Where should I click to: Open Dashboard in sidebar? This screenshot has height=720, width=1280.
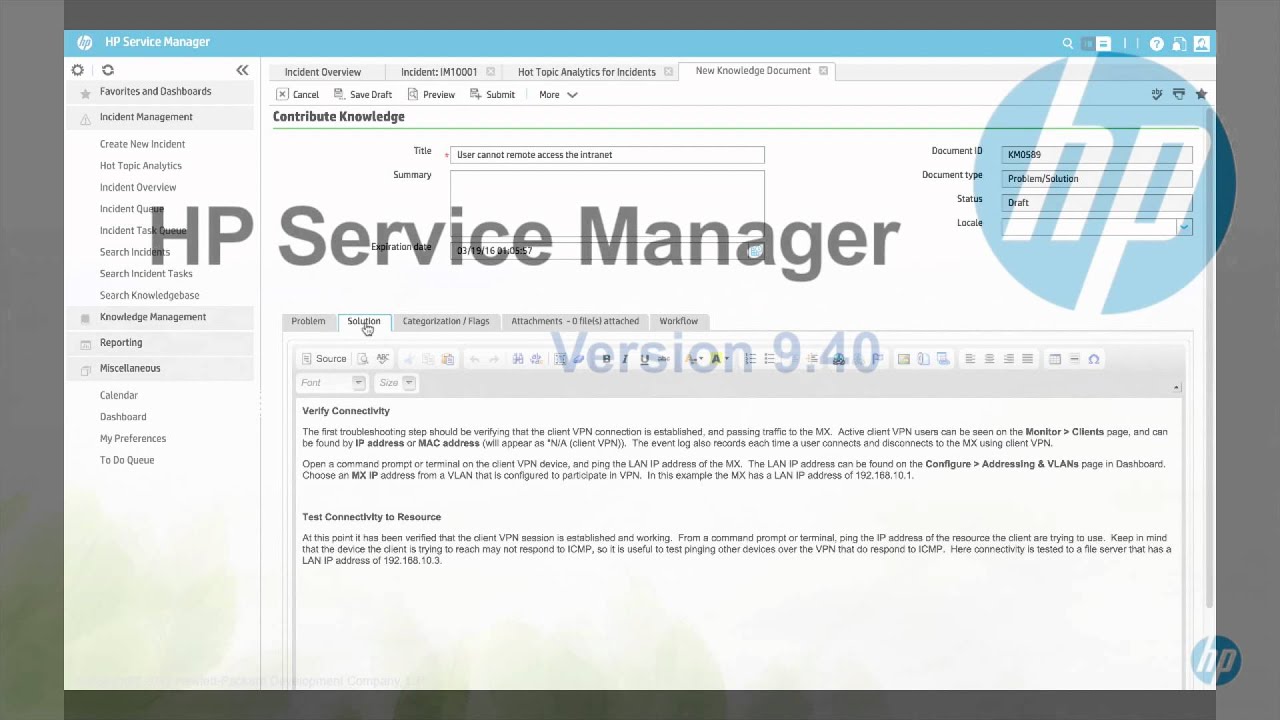click(x=123, y=417)
